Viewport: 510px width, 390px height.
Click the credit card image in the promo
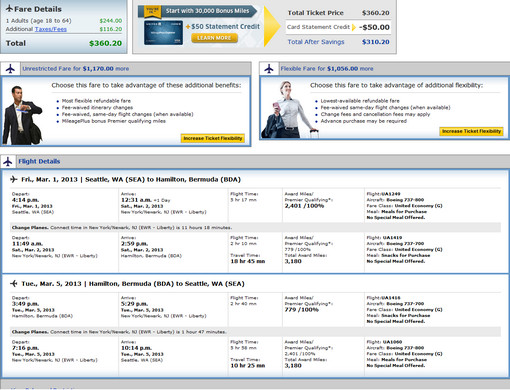click(x=163, y=33)
